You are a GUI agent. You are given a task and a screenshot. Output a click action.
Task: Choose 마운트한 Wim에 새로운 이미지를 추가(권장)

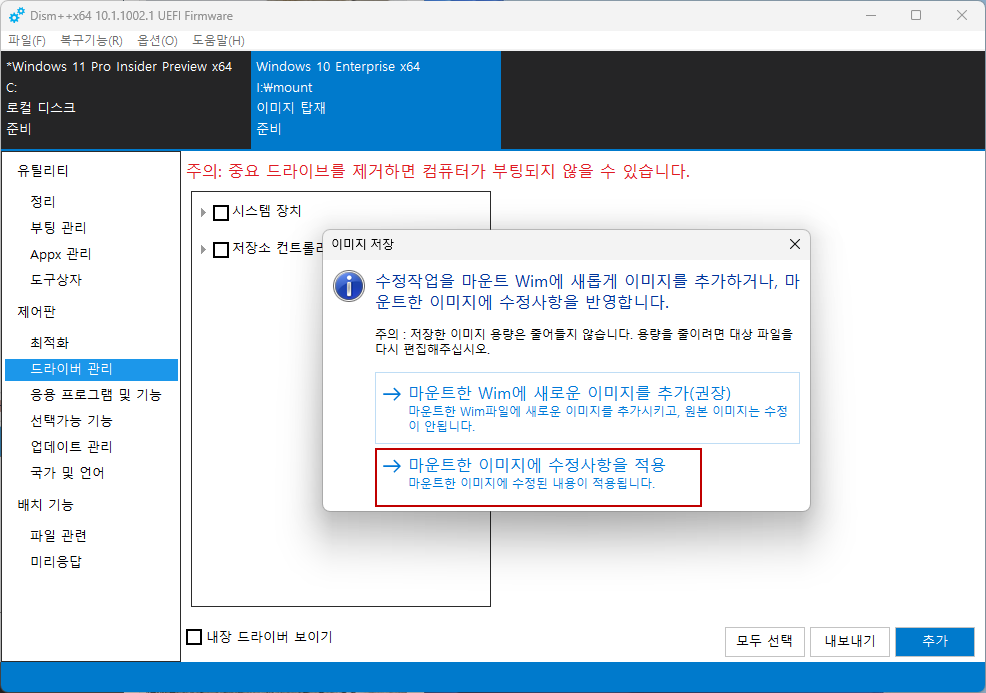tap(587, 408)
